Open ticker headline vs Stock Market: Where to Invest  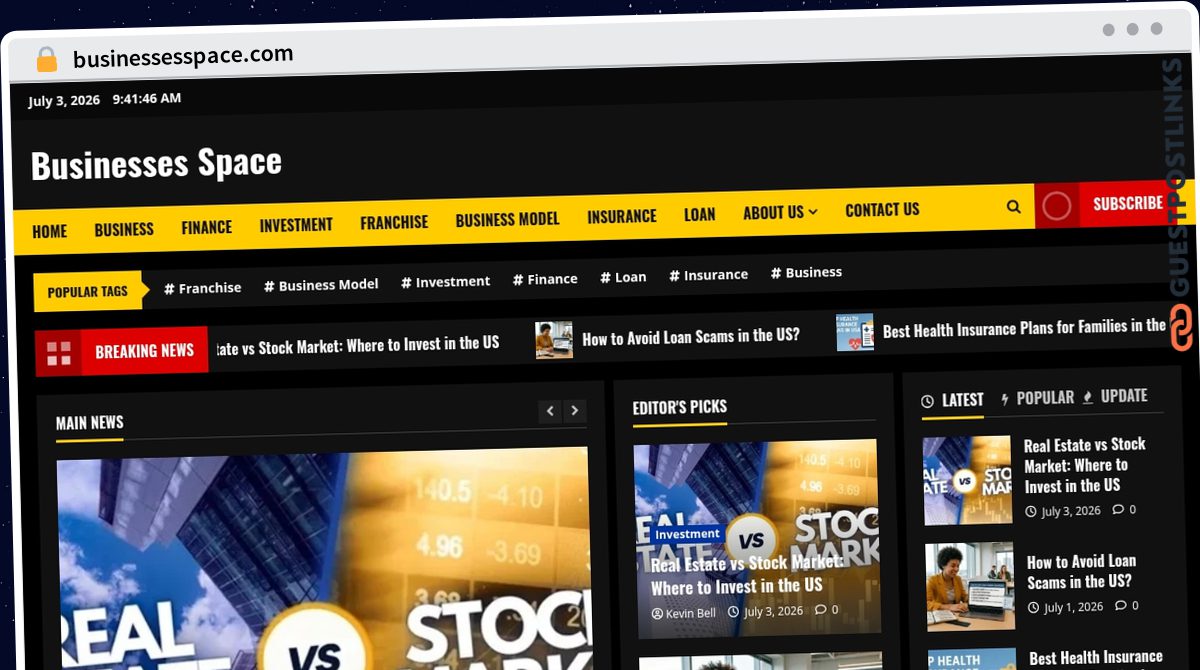pyautogui.click(x=357, y=346)
